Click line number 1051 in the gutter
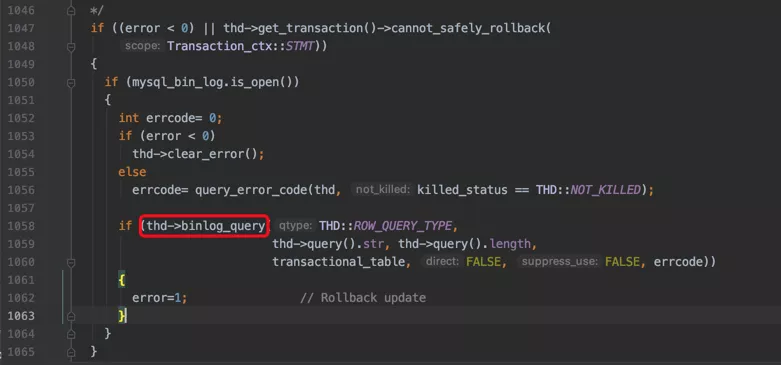This screenshot has width=781, height=365. click(21, 100)
